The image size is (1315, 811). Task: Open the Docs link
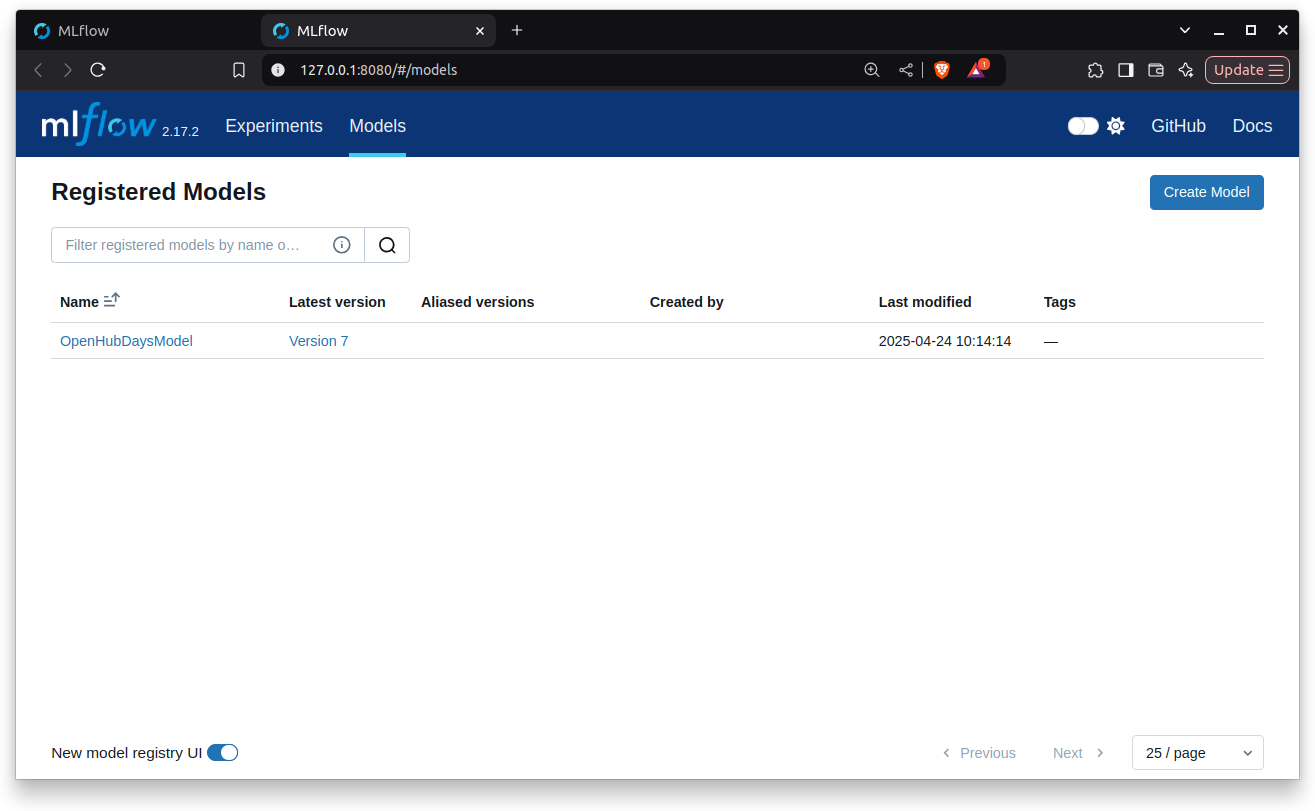[1252, 126]
